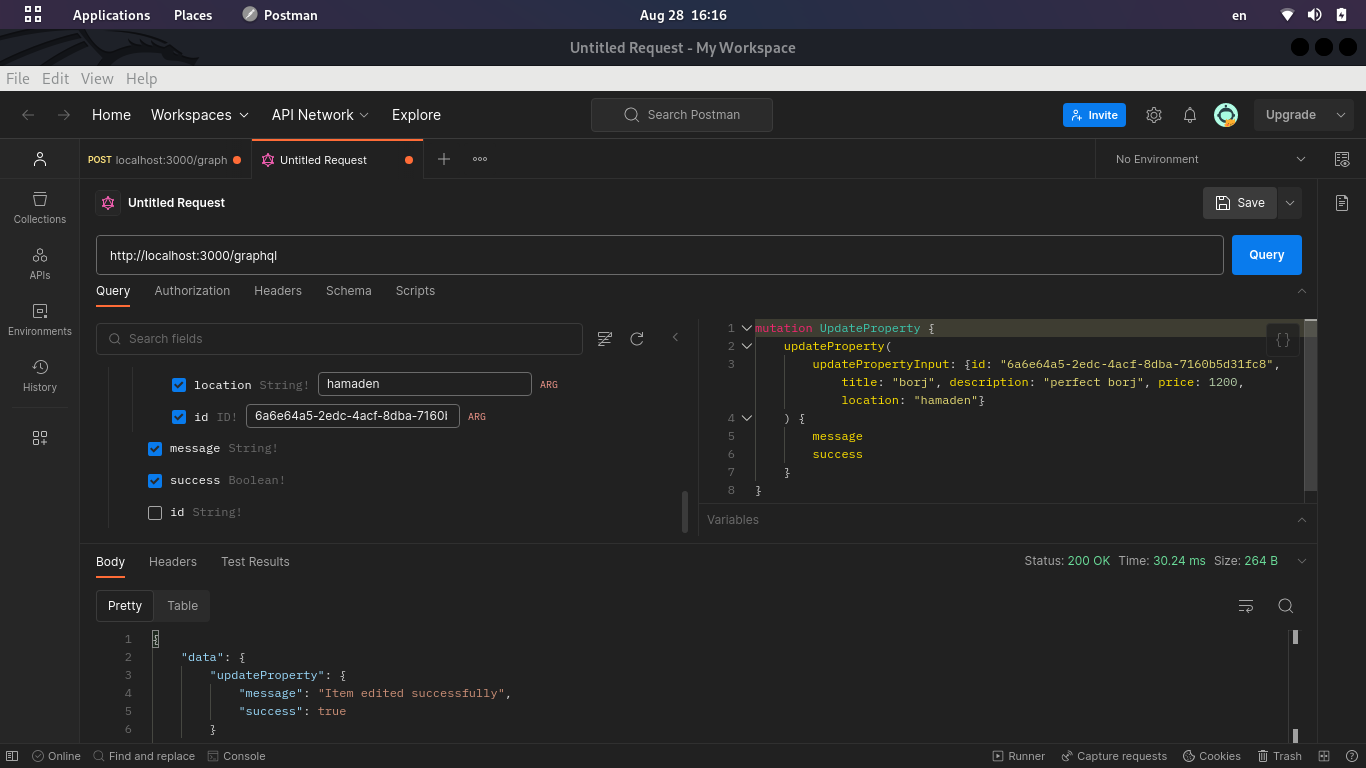The width and height of the screenshot is (1366, 768).
Task: Click the Search fields box
Action: 339,339
